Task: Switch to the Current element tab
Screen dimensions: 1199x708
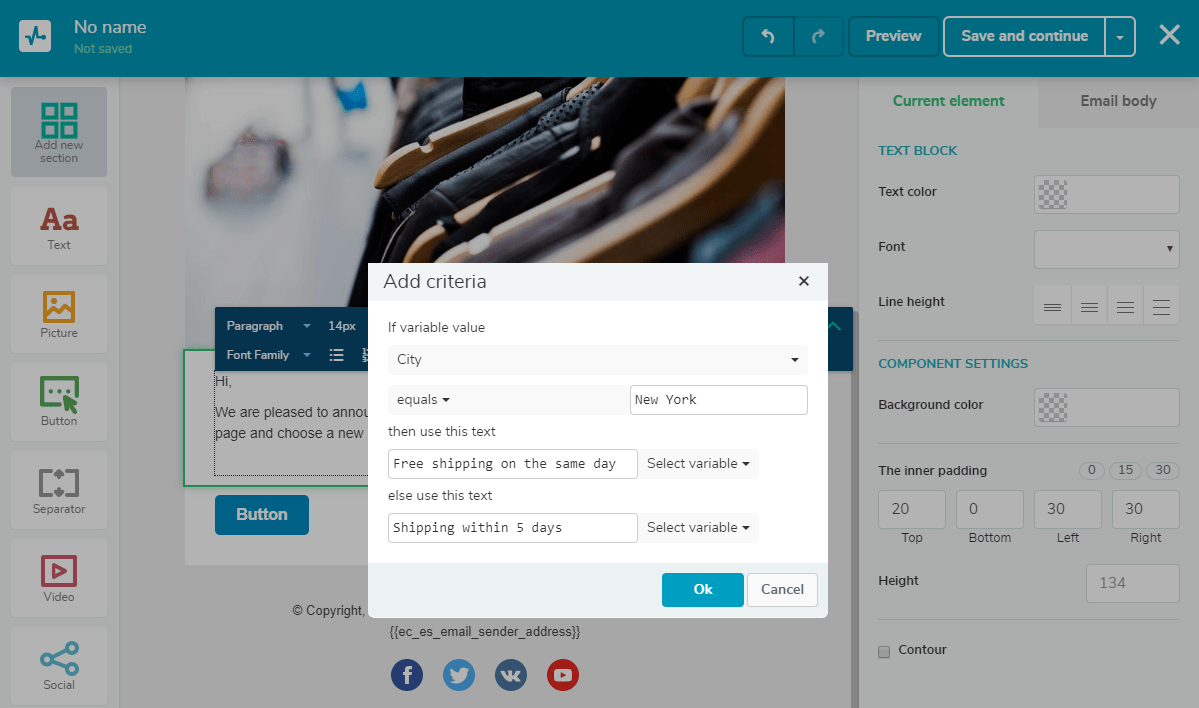Action: click(x=948, y=100)
